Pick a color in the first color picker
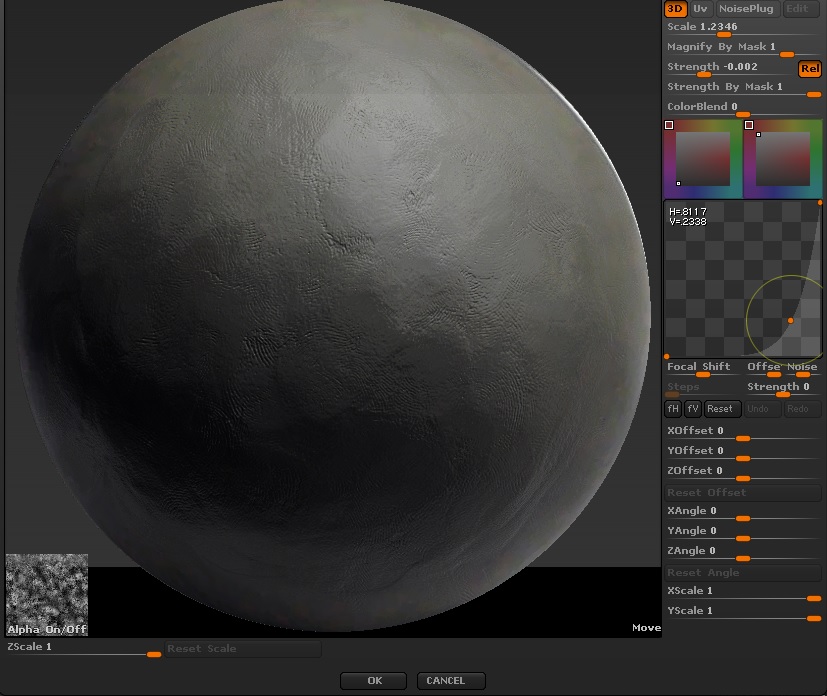Viewport: 827px width, 696px height. (703, 159)
